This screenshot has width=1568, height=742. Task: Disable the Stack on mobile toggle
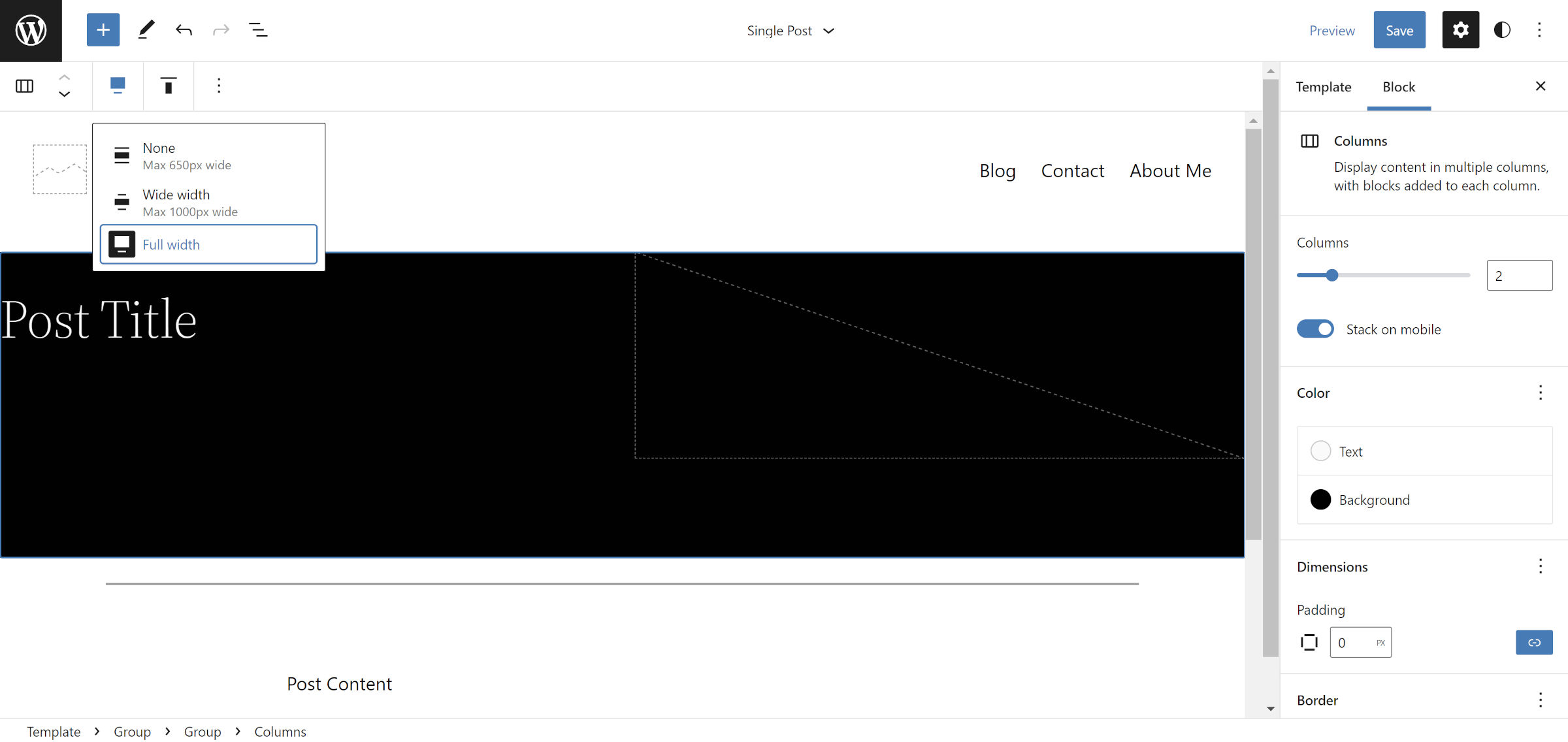pyautogui.click(x=1315, y=329)
